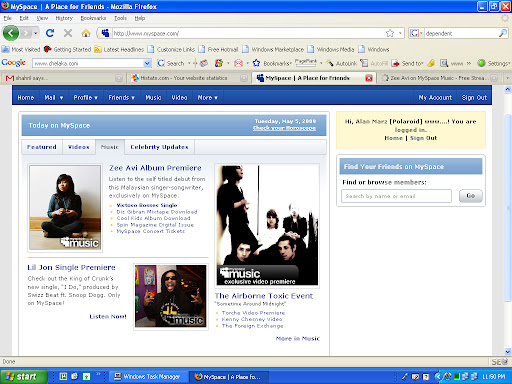
Task: Open the Kenny Chesney Video link
Action: coord(252,319)
